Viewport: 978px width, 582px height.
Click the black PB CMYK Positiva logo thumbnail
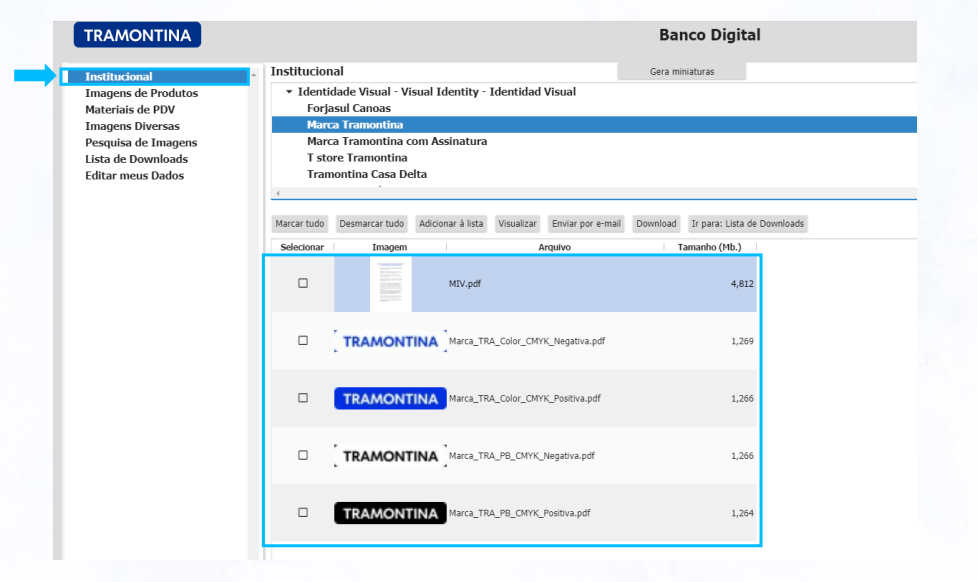(x=390, y=513)
